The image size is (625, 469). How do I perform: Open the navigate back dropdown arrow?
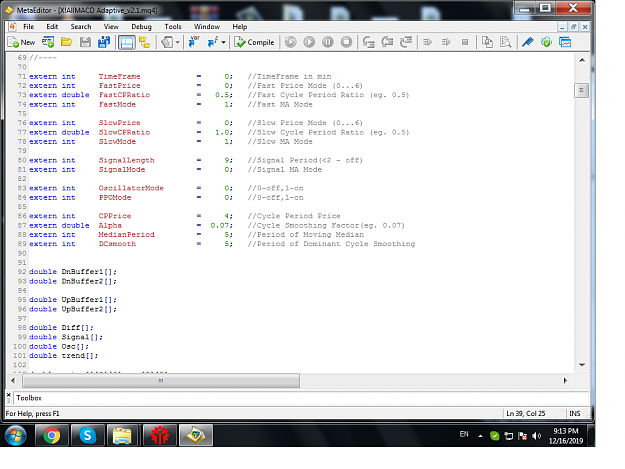(x=177, y=42)
